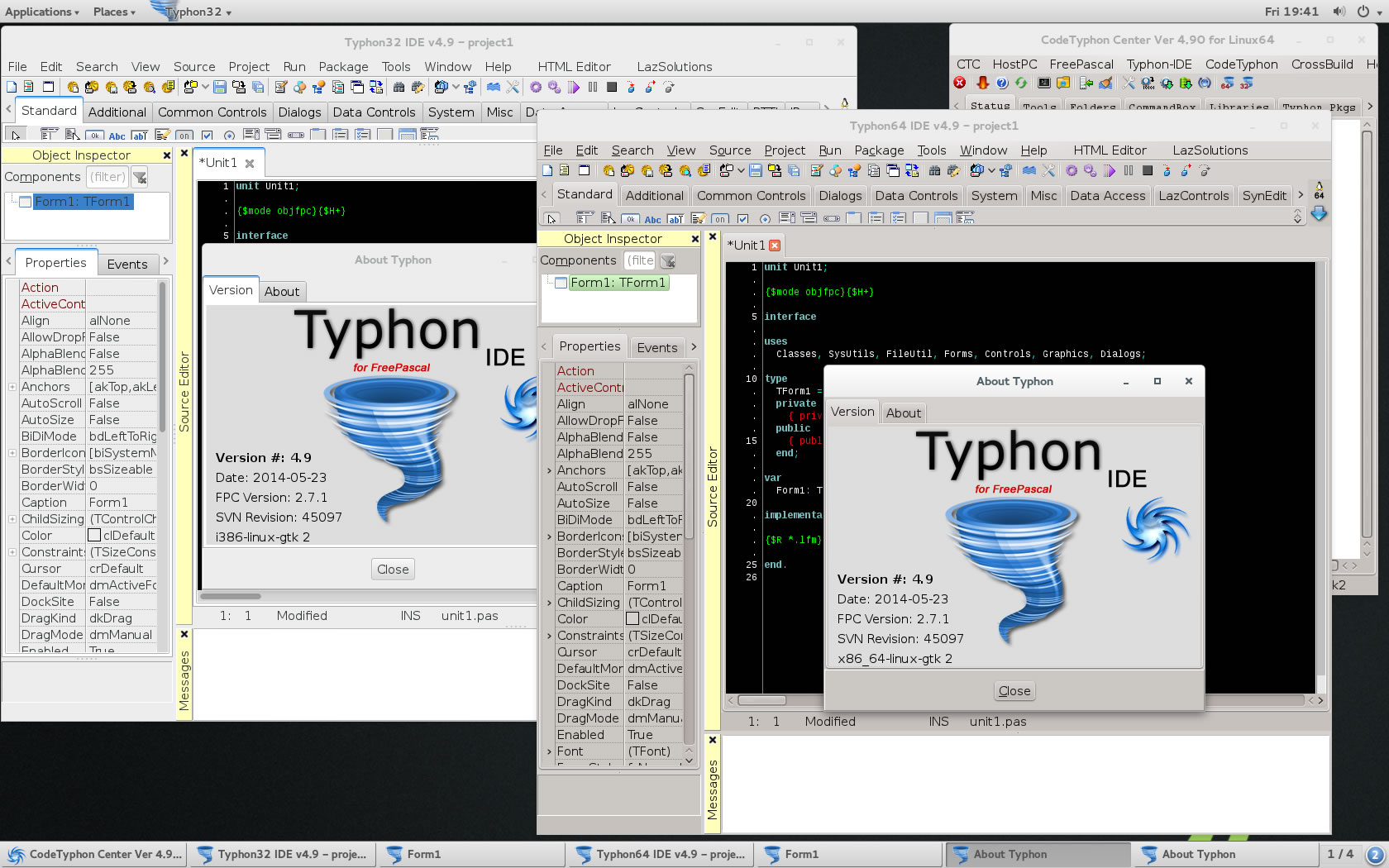Click wrench tools icon in Typhon64 toolbar
The width and height of the screenshot is (1389, 868).
coord(1048,170)
